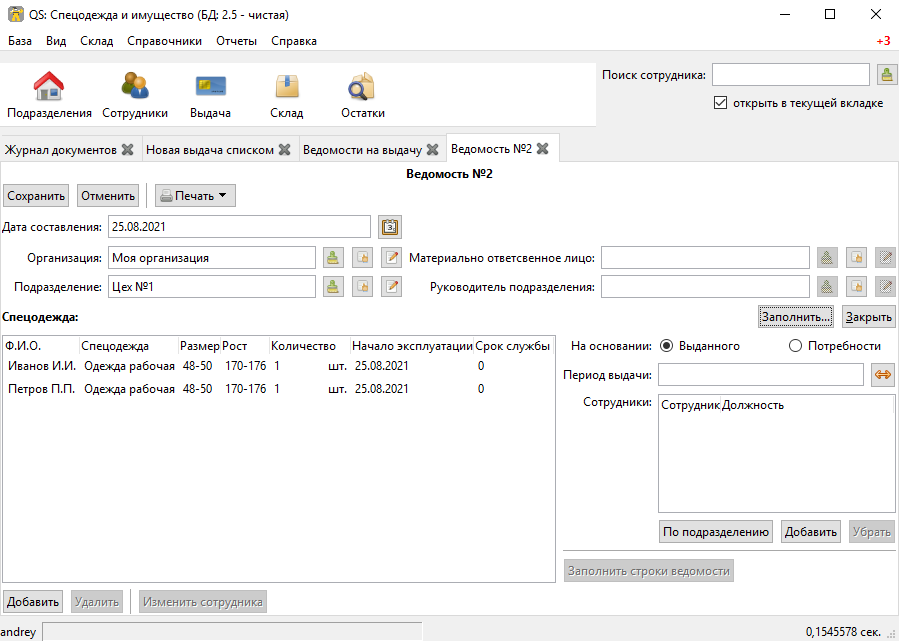Expand the Печать dropdown button
The image size is (899, 641).
[195, 196]
